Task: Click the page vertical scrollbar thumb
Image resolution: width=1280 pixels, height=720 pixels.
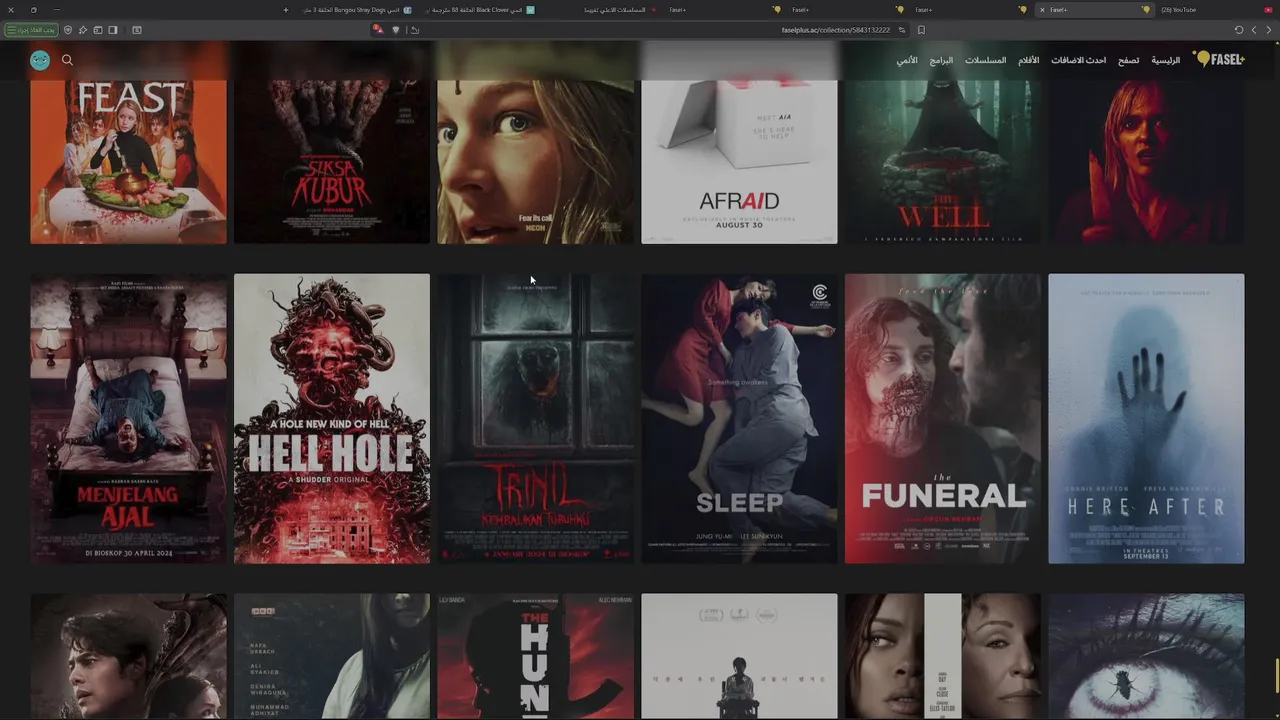Action: (1276, 675)
